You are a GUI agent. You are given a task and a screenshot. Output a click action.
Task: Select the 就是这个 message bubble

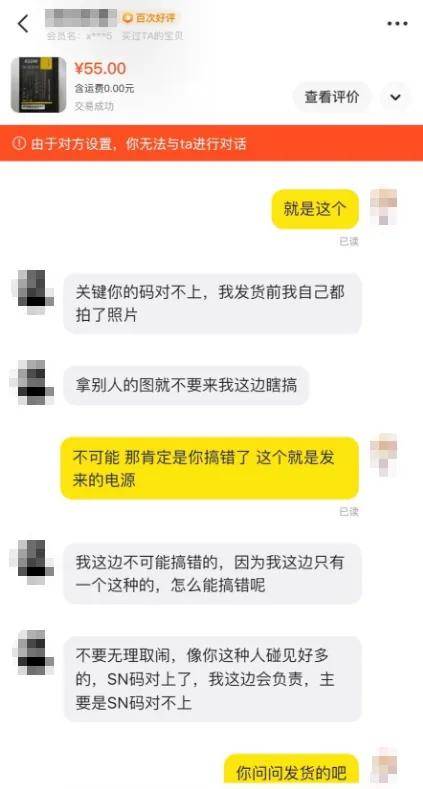point(315,209)
